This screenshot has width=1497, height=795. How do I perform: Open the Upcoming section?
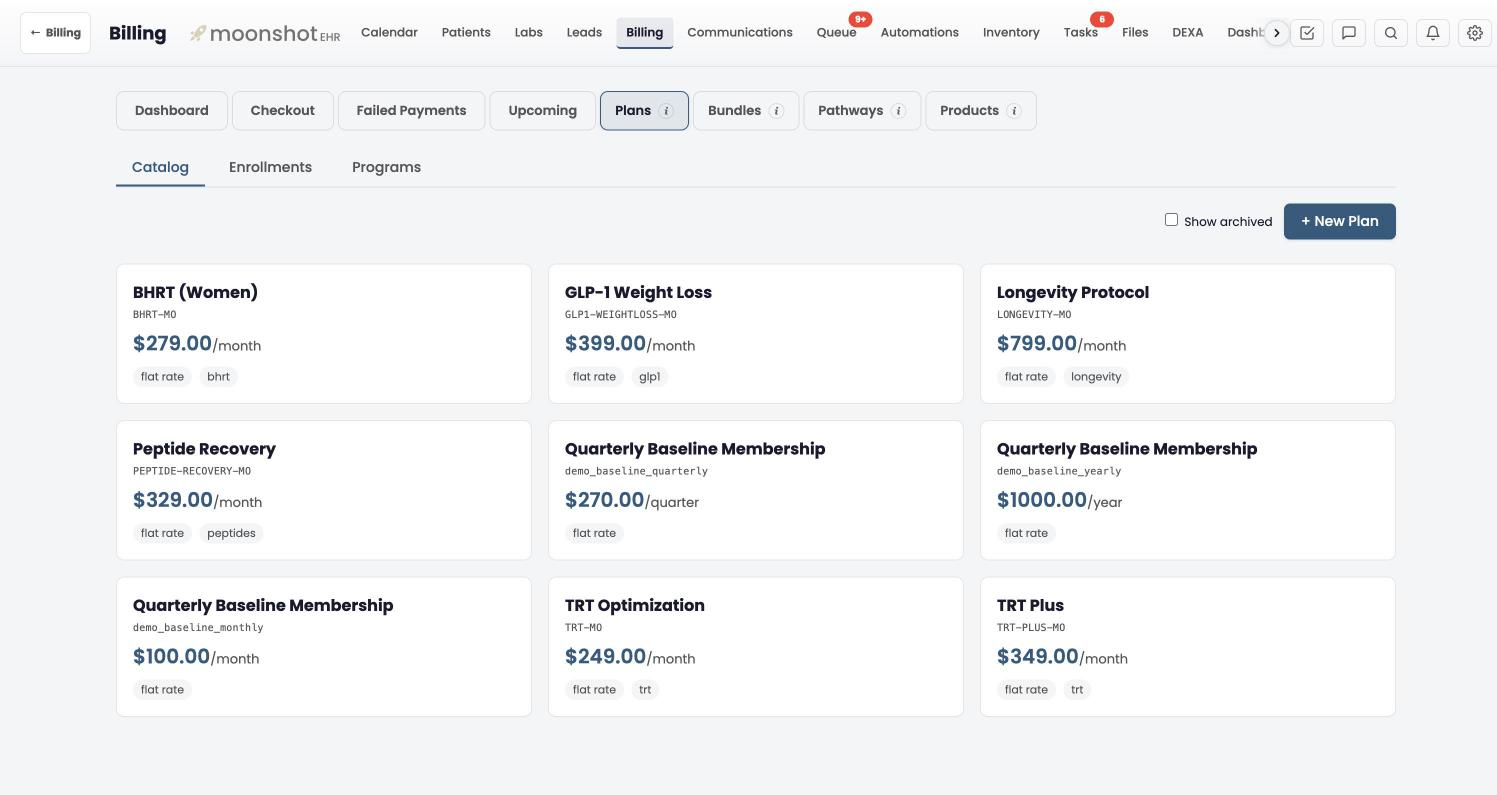point(542,111)
